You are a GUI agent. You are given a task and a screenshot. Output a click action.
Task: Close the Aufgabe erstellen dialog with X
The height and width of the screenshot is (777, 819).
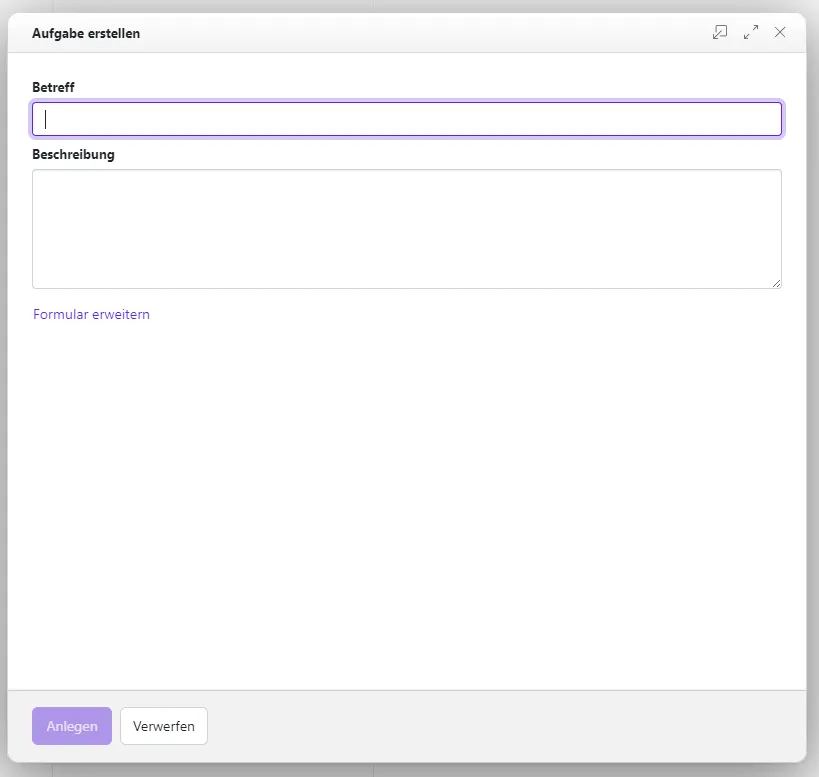(x=780, y=32)
